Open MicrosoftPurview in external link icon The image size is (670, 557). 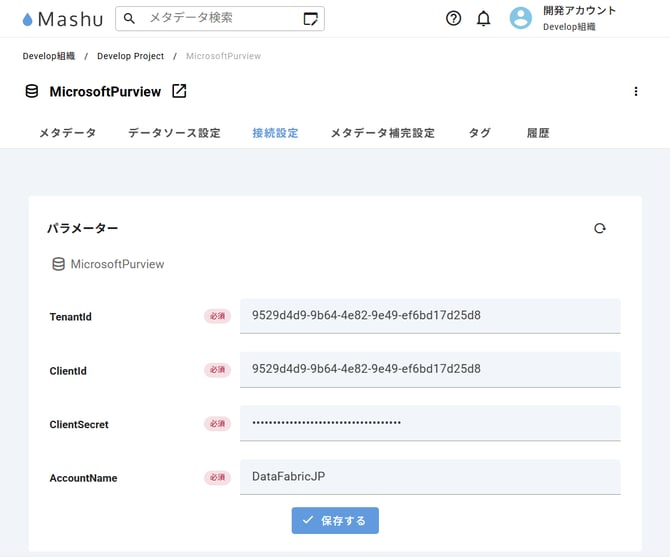tap(179, 91)
